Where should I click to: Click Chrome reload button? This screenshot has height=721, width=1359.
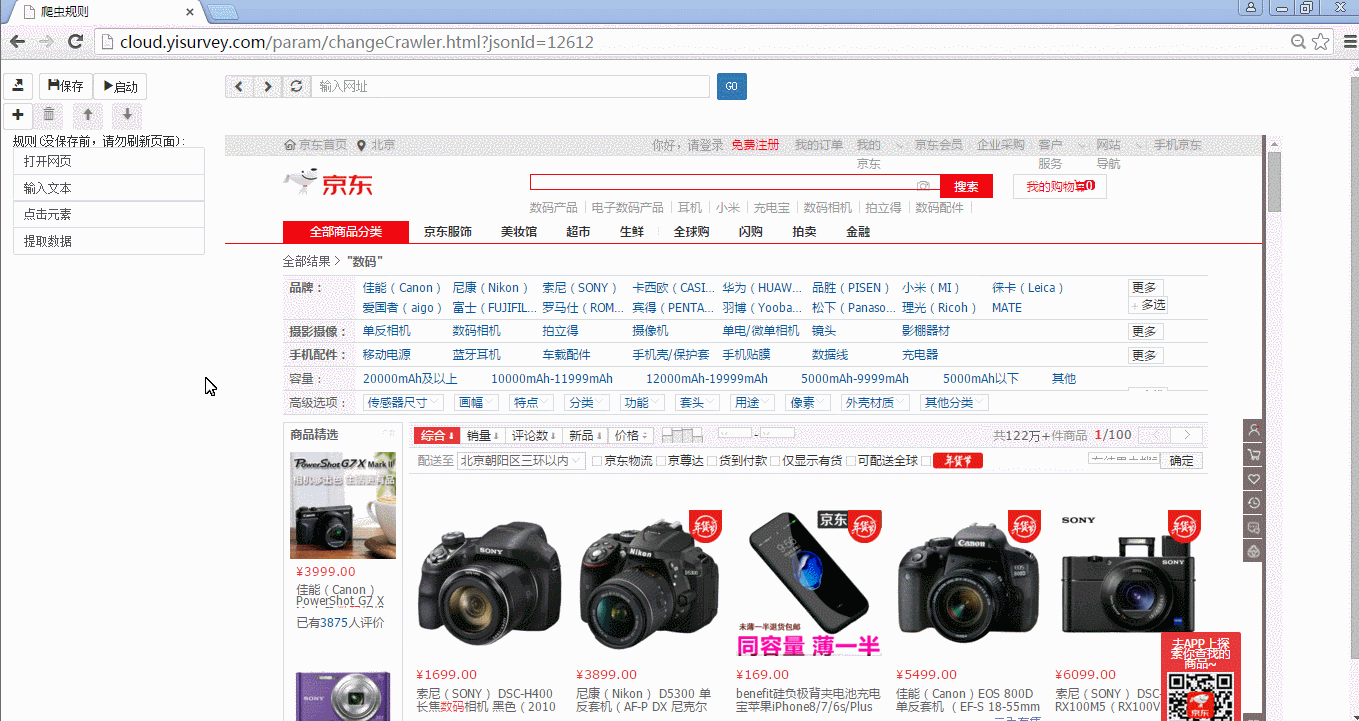[75, 42]
